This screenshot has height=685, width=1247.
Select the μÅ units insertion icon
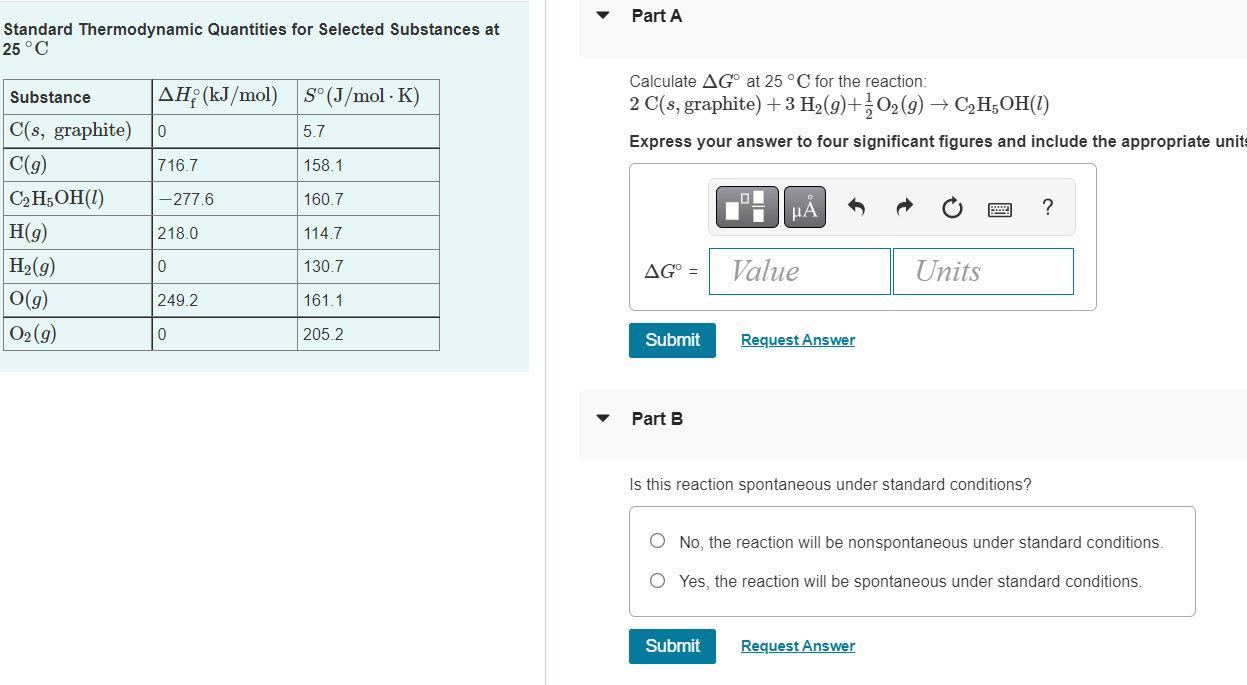pos(805,206)
